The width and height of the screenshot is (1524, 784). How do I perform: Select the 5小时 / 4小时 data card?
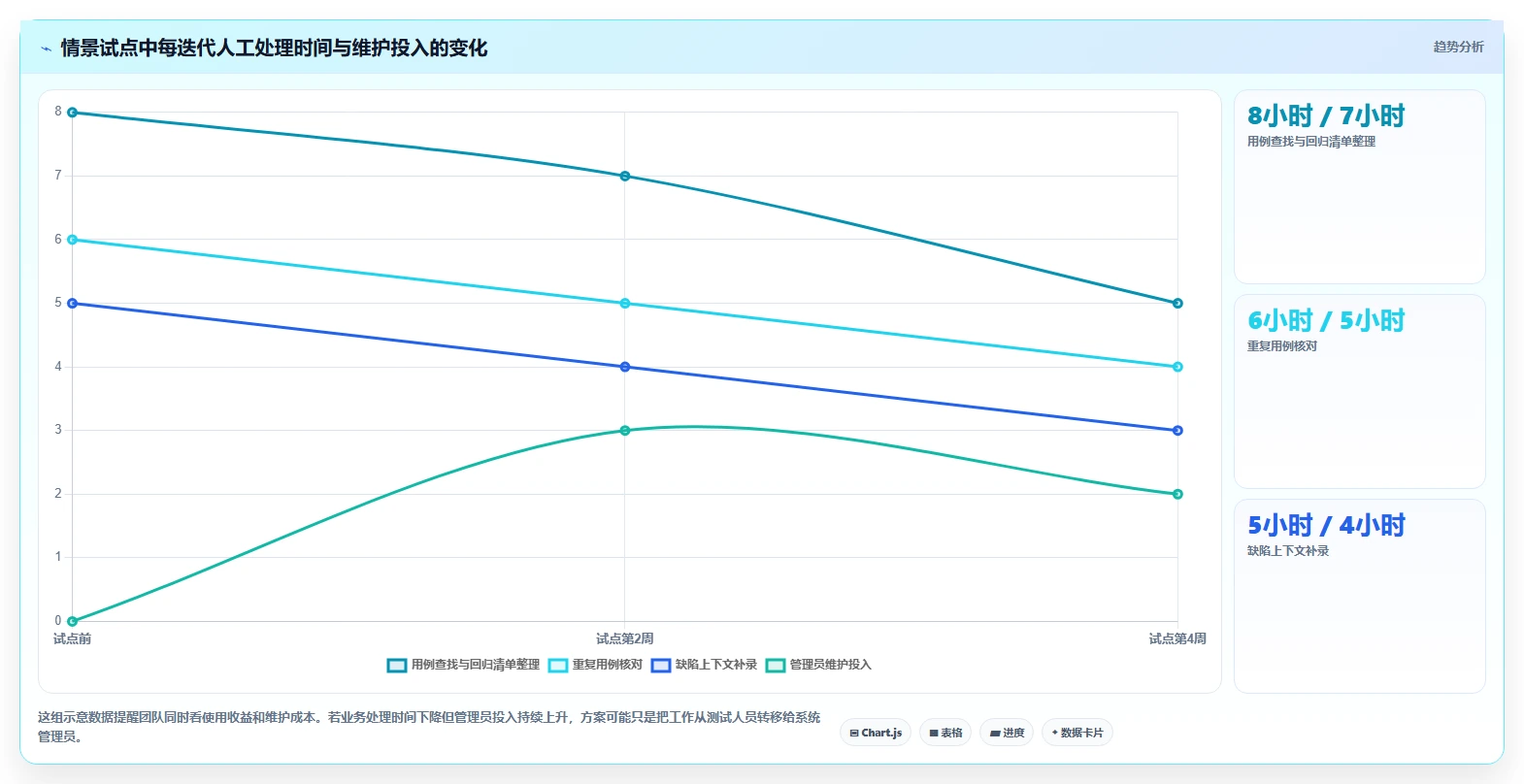[1359, 597]
